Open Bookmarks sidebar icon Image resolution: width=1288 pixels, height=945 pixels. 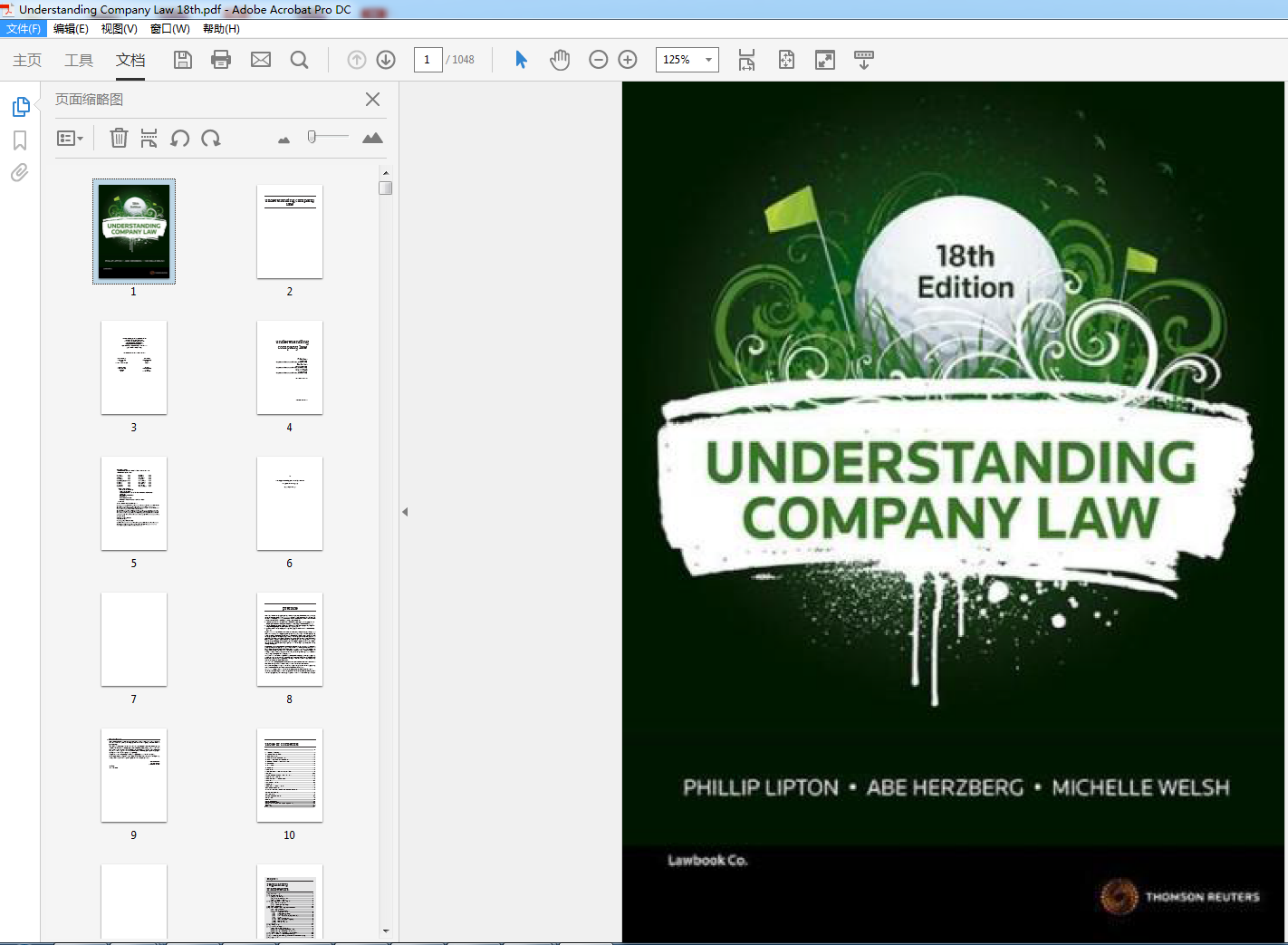click(x=20, y=140)
